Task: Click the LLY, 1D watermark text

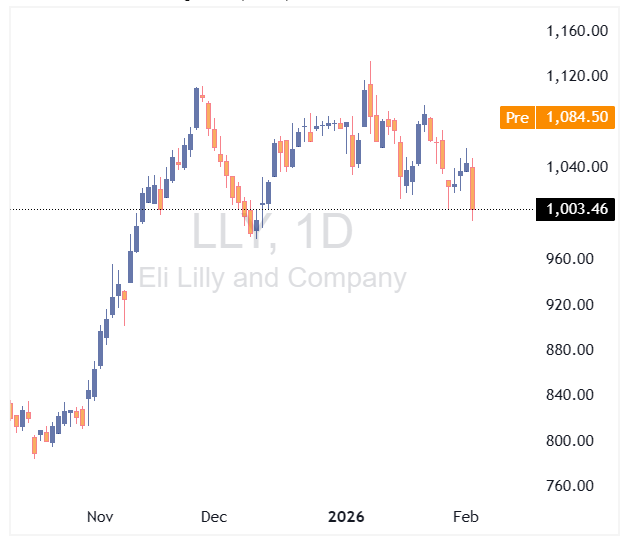Action: (x=272, y=232)
